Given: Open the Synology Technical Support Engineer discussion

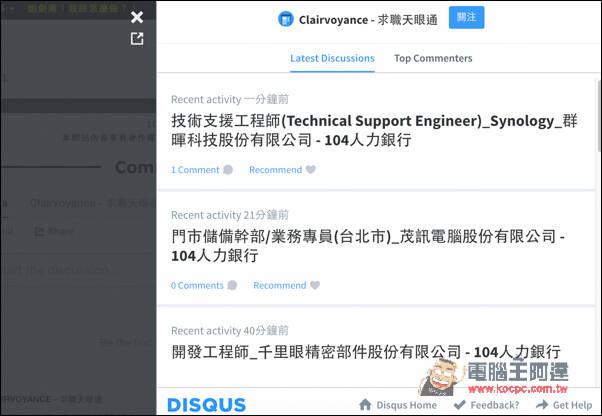Looking at the screenshot, I should tap(374, 130).
